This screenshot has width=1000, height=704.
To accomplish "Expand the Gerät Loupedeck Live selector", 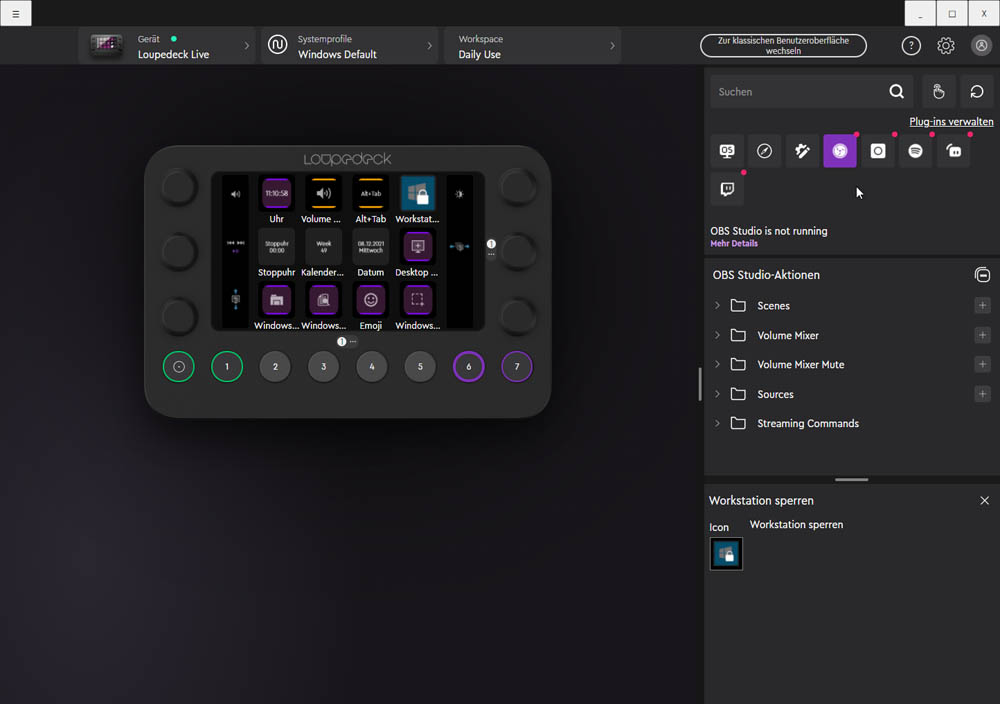I will [166, 46].
